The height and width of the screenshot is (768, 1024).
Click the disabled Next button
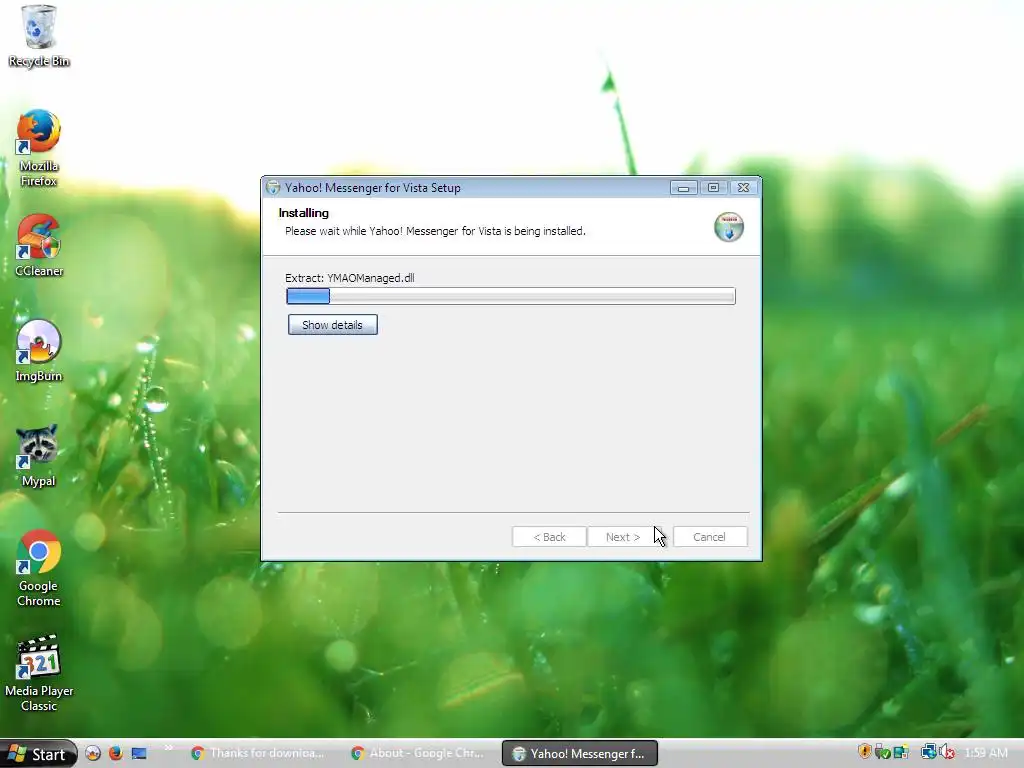tap(623, 537)
